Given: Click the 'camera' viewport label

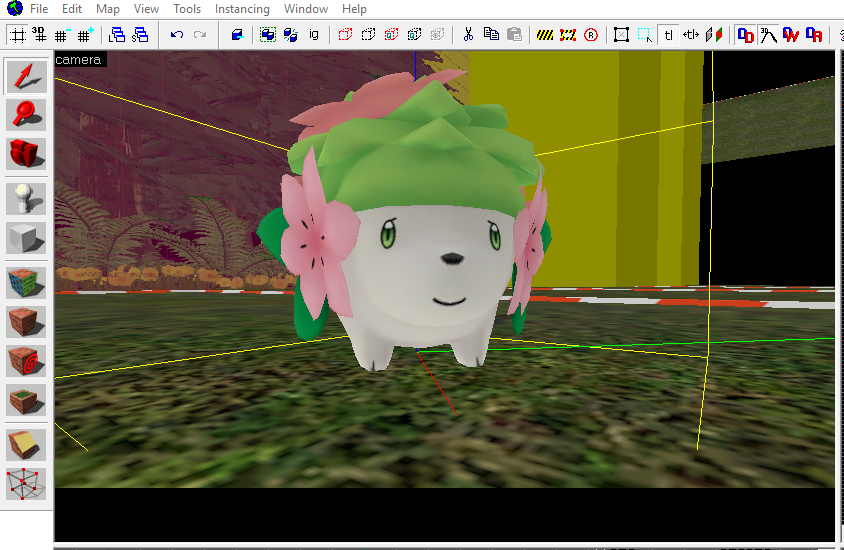Looking at the screenshot, I should (x=79, y=60).
